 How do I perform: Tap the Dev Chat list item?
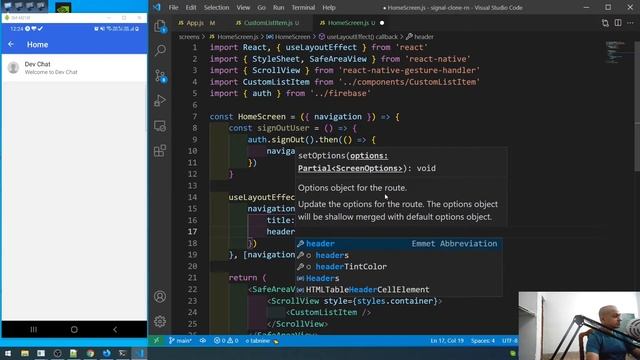point(74,68)
